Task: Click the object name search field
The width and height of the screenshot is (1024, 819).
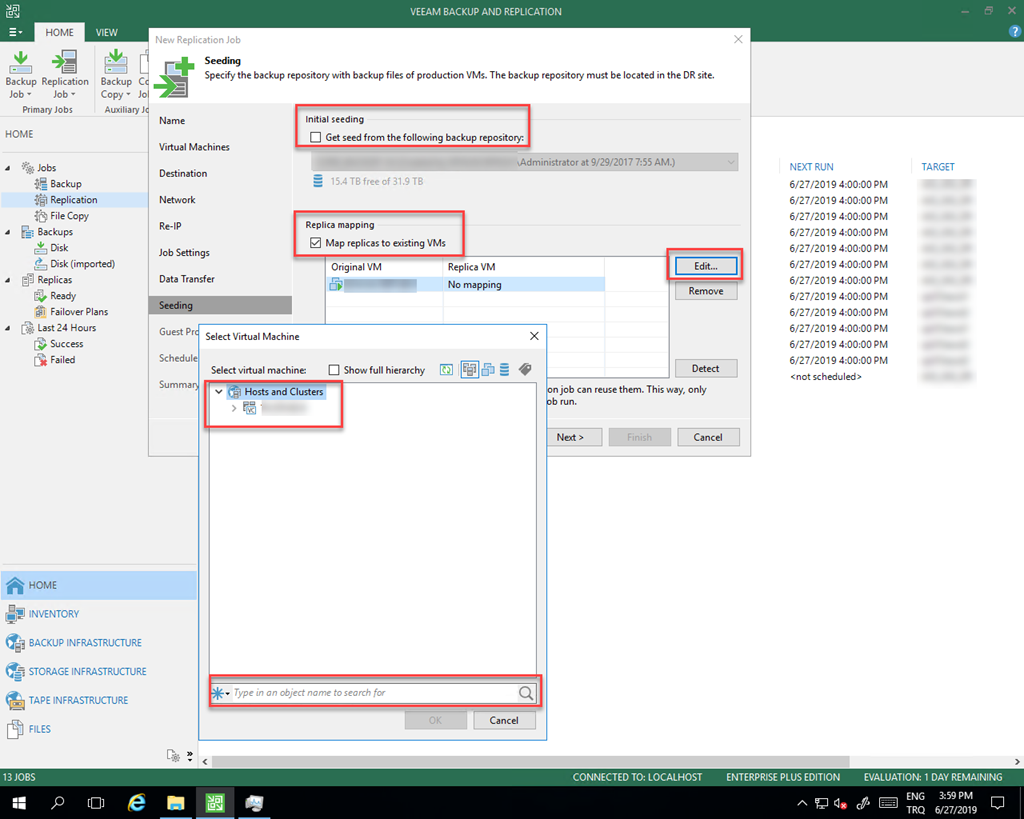Action: click(372, 693)
